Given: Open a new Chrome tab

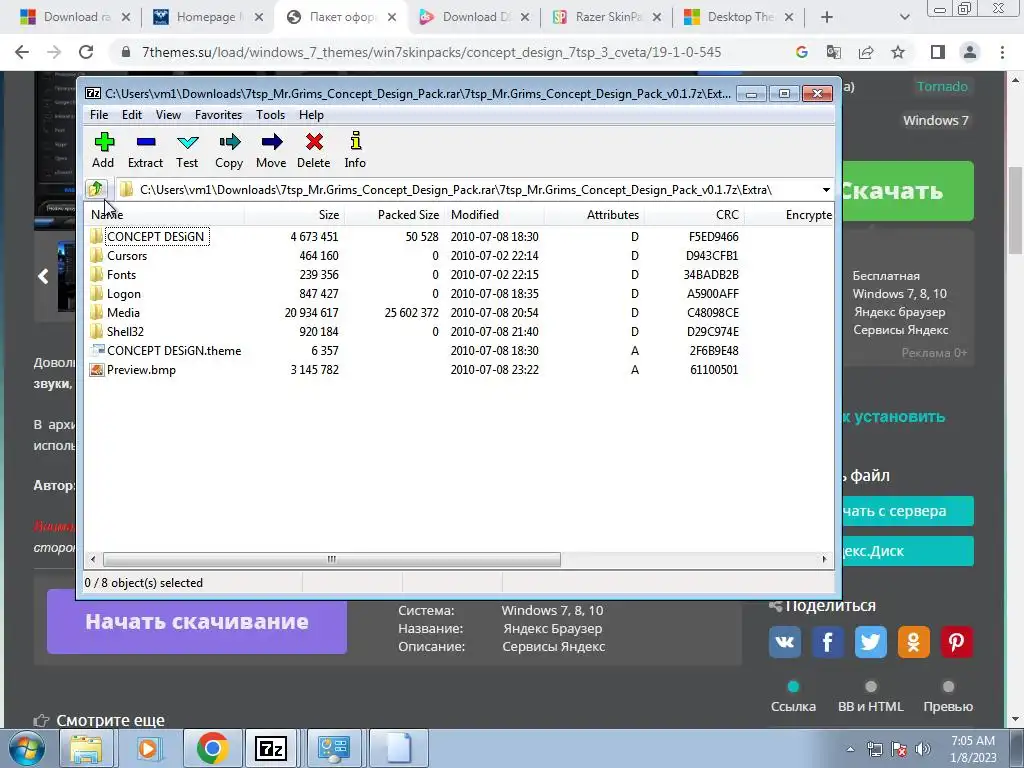Looking at the screenshot, I should point(827,17).
